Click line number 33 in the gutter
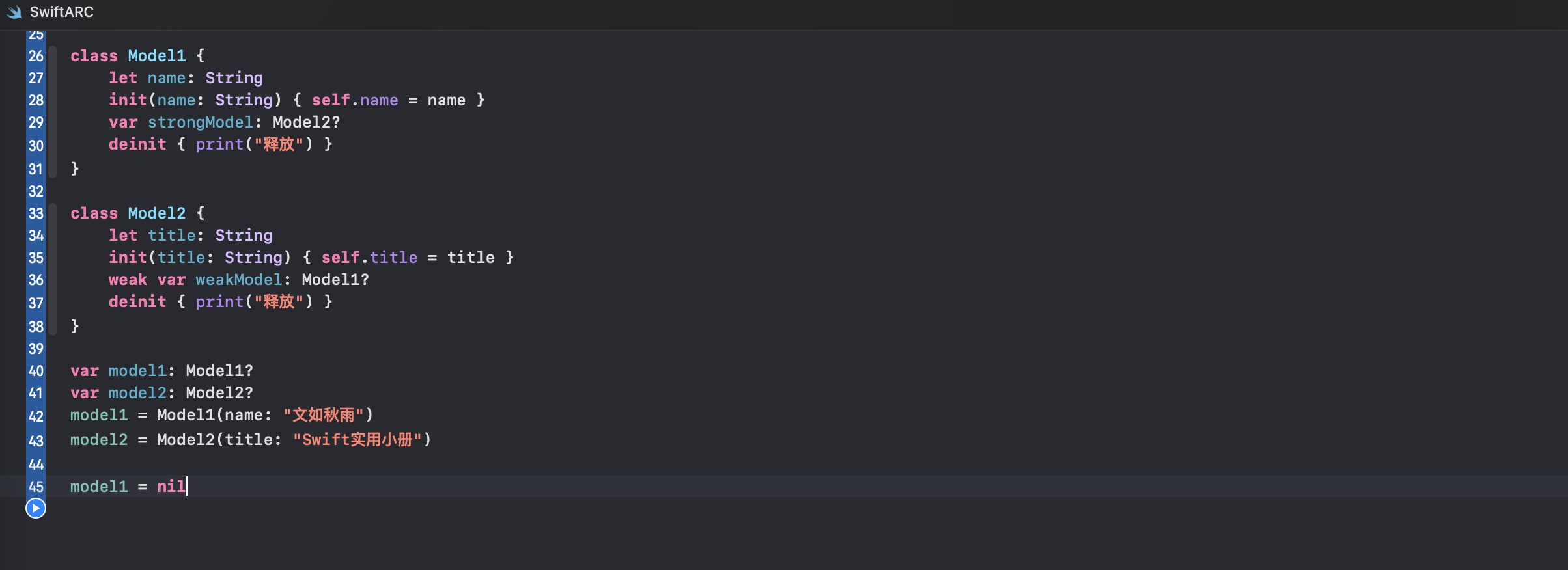Viewport: 1568px width, 570px height. pyautogui.click(x=36, y=214)
